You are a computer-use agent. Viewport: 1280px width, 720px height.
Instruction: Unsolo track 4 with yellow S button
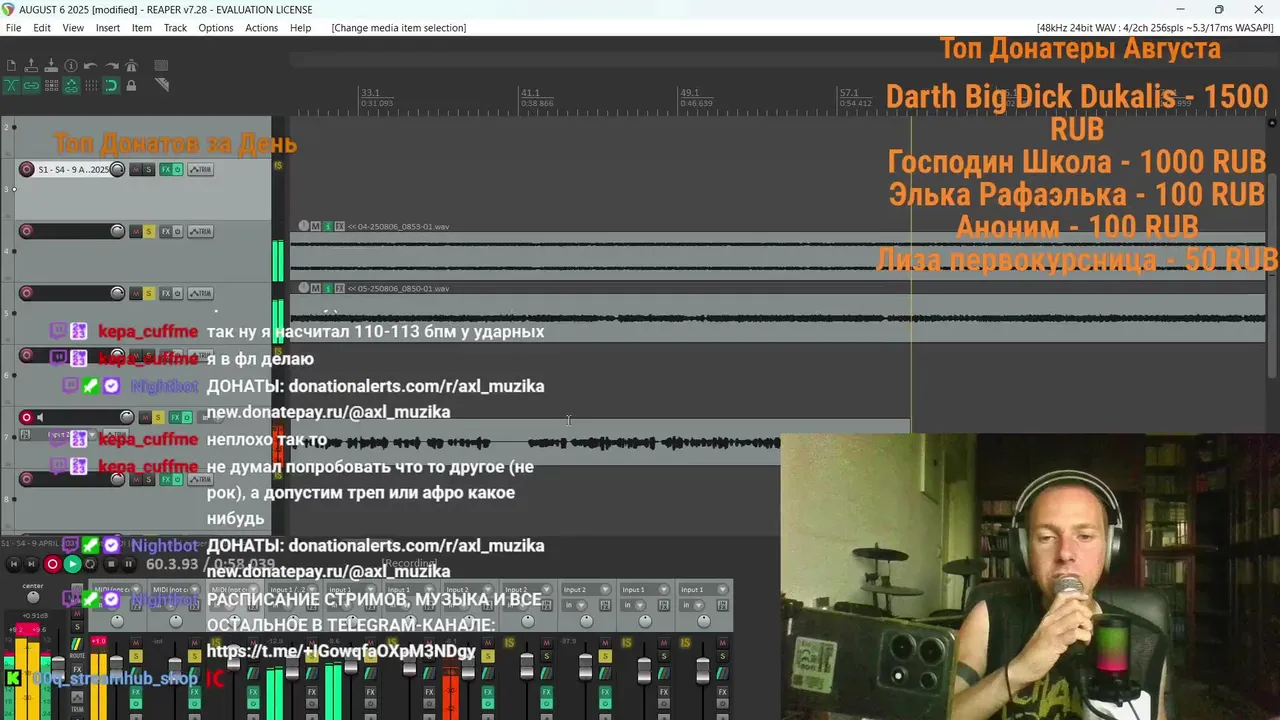click(x=149, y=231)
